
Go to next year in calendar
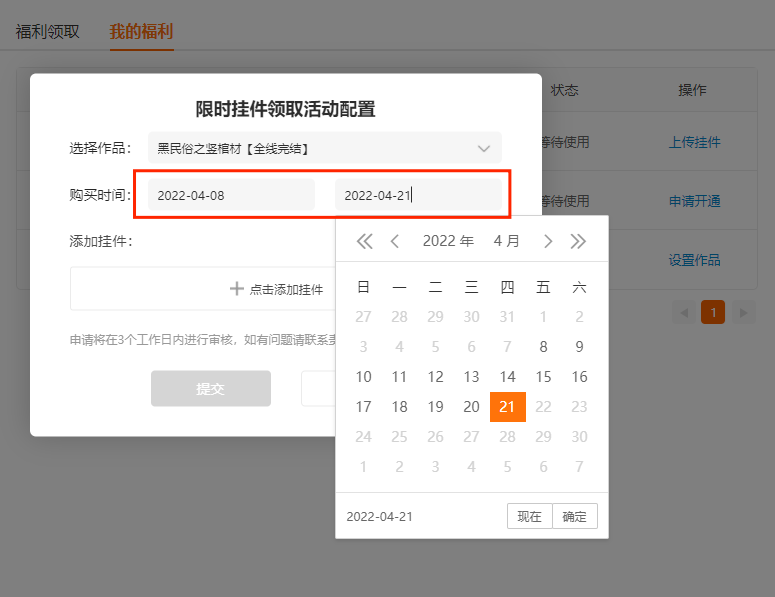pyautogui.click(x=578, y=241)
